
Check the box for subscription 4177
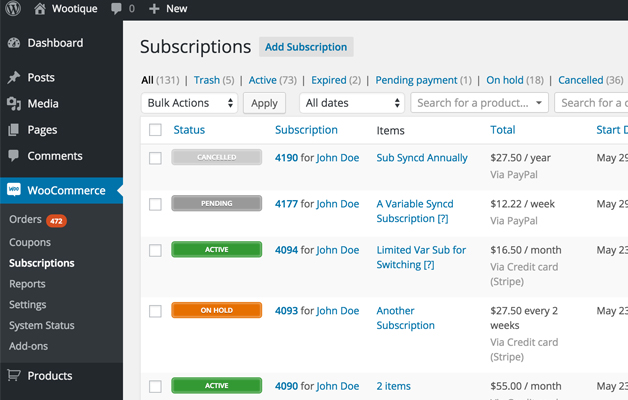tap(155, 204)
